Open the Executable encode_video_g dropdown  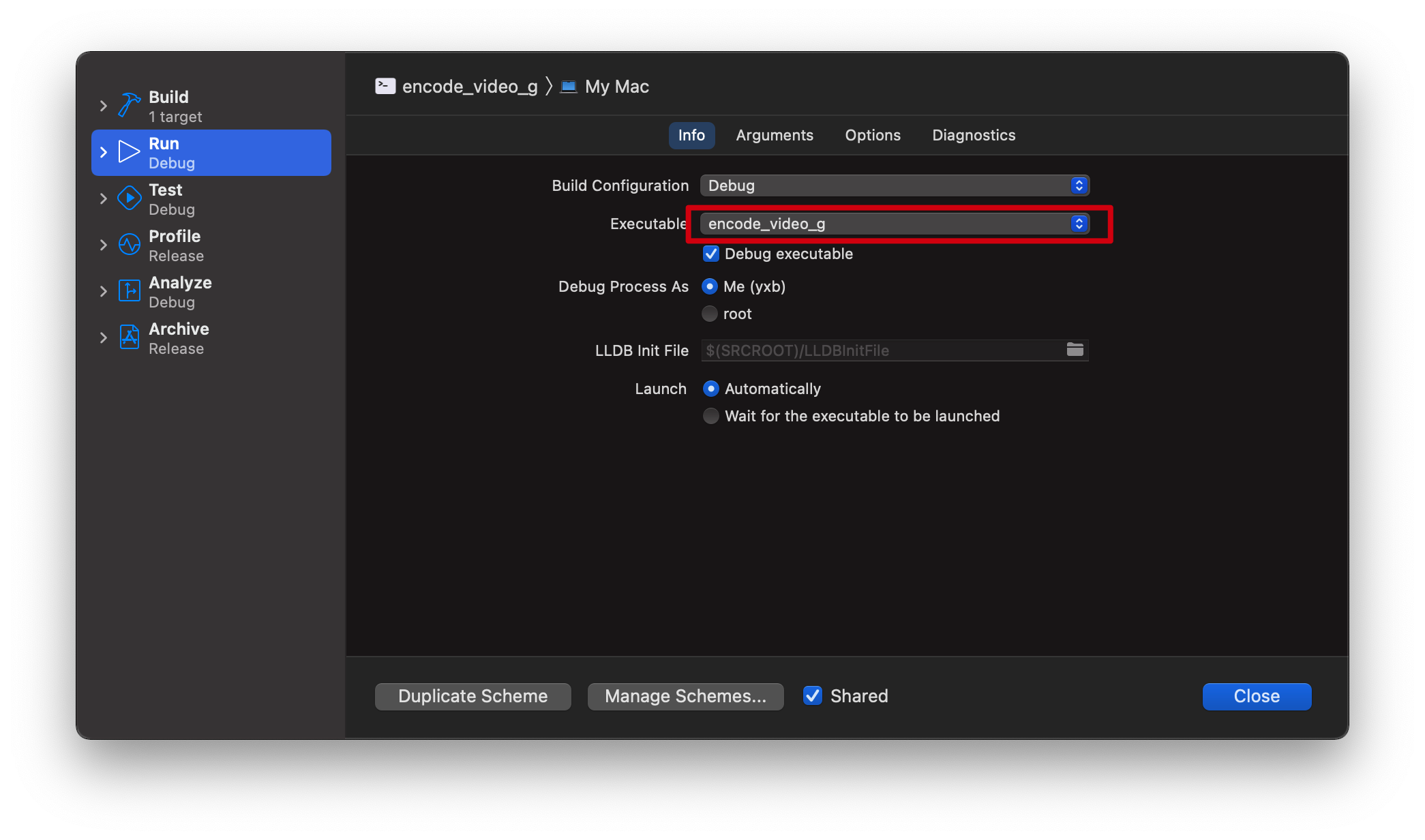[x=894, y=224]
